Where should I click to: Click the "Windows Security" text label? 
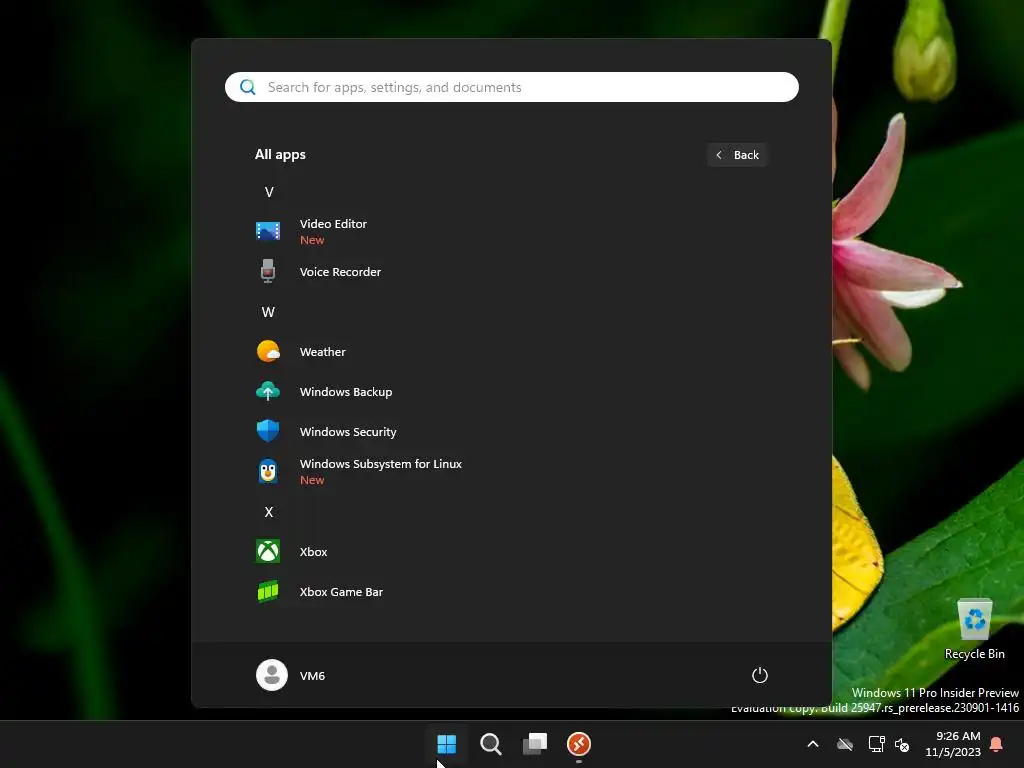click(x=348, y=432)
